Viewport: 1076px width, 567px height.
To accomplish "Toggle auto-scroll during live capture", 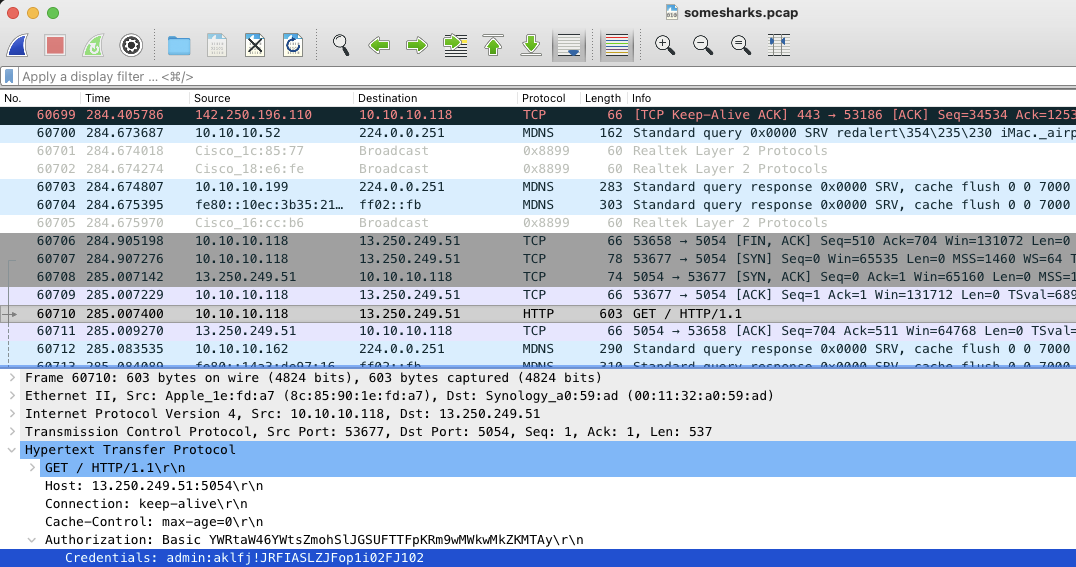I will click(569, 45).
